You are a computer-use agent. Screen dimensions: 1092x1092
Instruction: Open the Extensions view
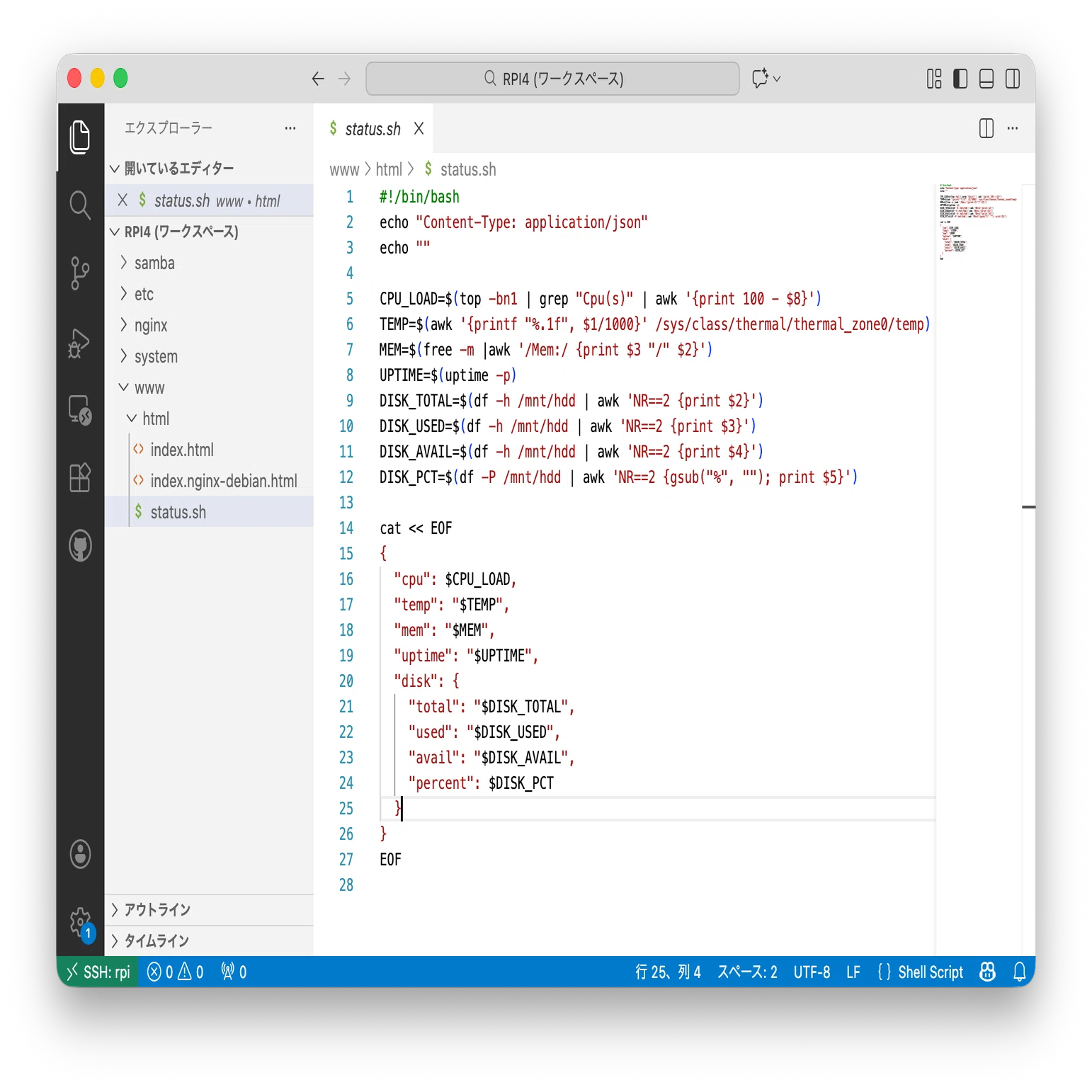coord(80,478)
